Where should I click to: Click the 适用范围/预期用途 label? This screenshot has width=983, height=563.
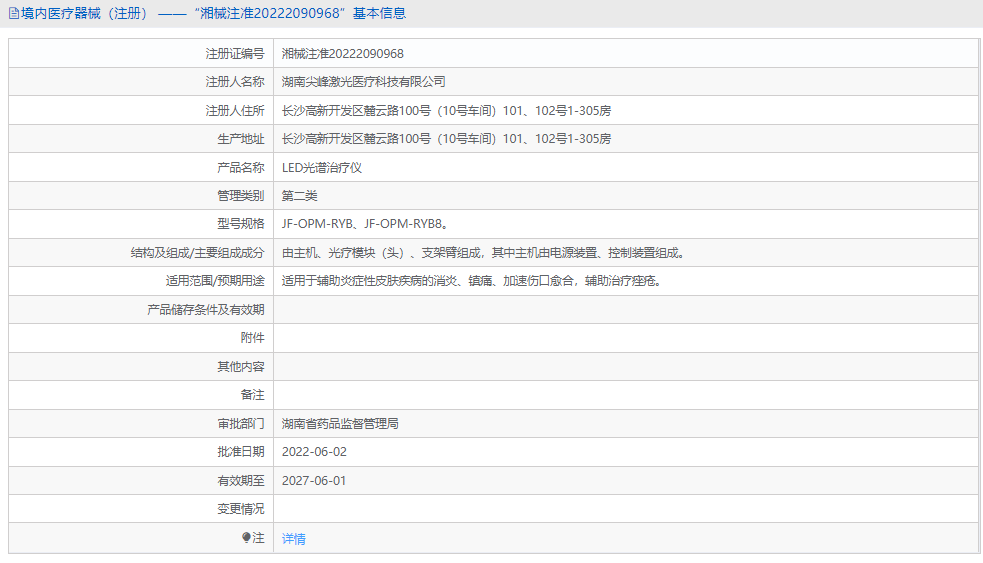215,281
